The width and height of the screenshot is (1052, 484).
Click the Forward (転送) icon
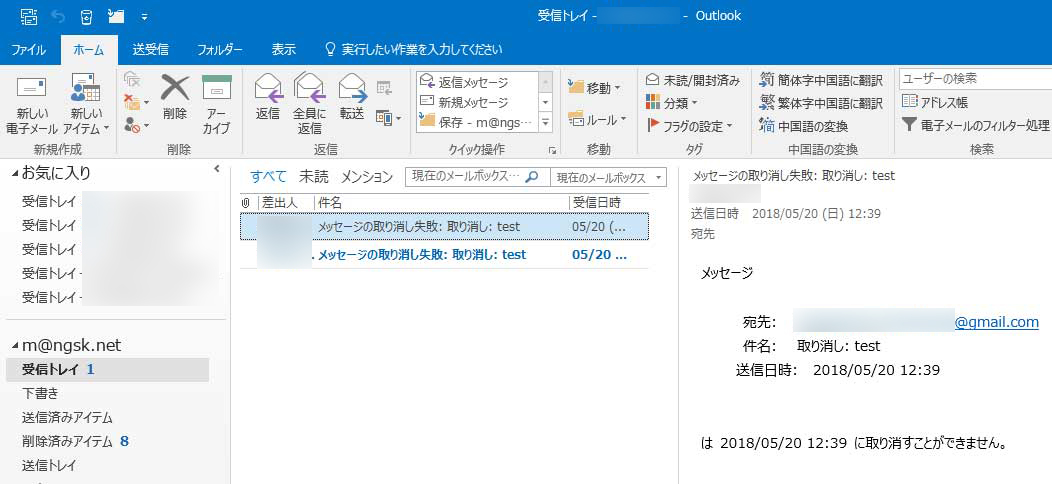tap(352, 89)
